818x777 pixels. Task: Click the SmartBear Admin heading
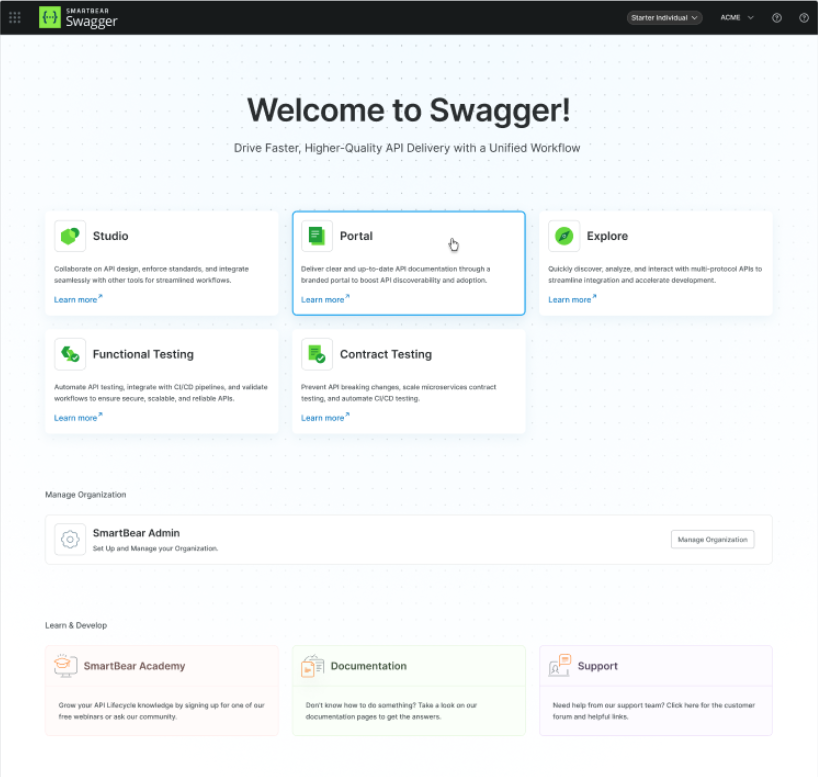click(136, 533)
